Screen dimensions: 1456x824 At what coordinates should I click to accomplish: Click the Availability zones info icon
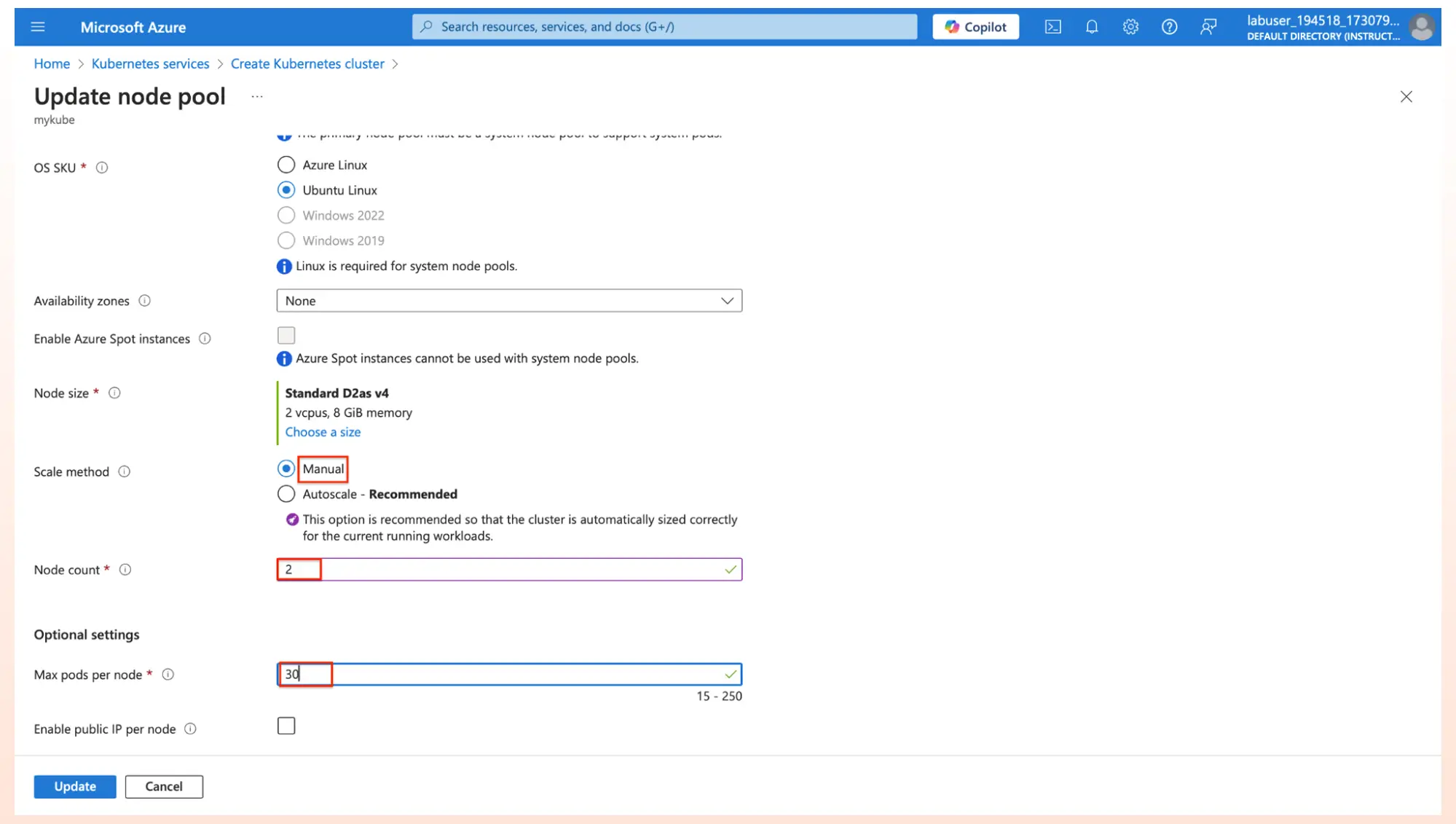tap(144, 301)
